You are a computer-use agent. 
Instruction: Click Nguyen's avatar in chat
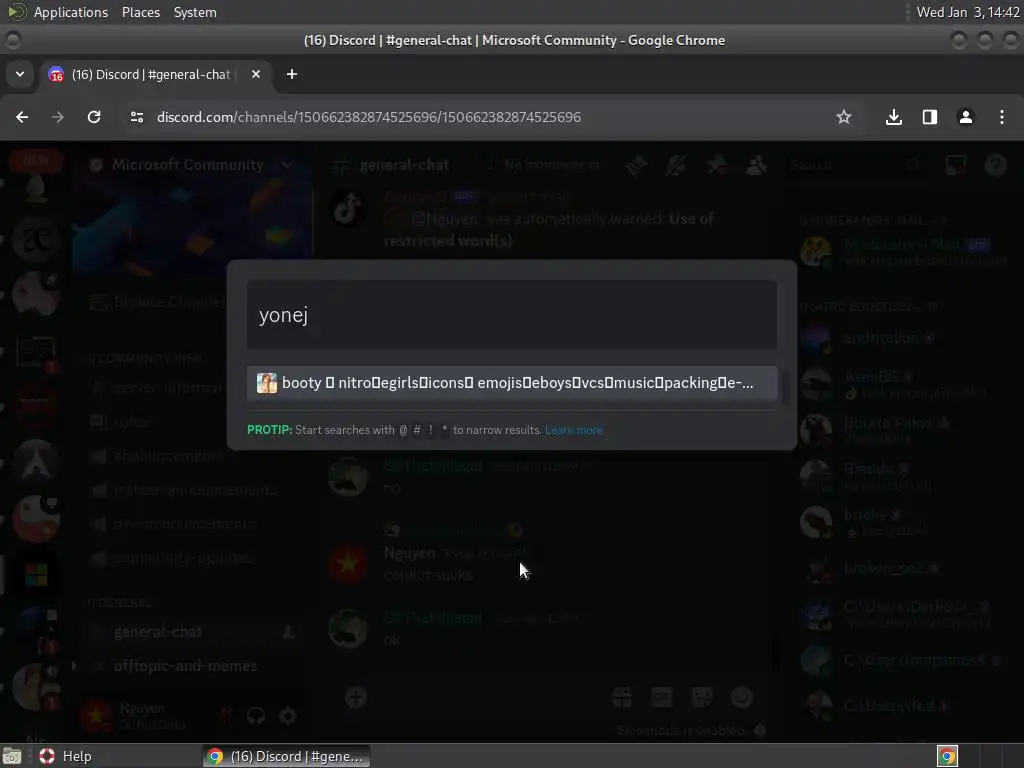tap(348, 564)
